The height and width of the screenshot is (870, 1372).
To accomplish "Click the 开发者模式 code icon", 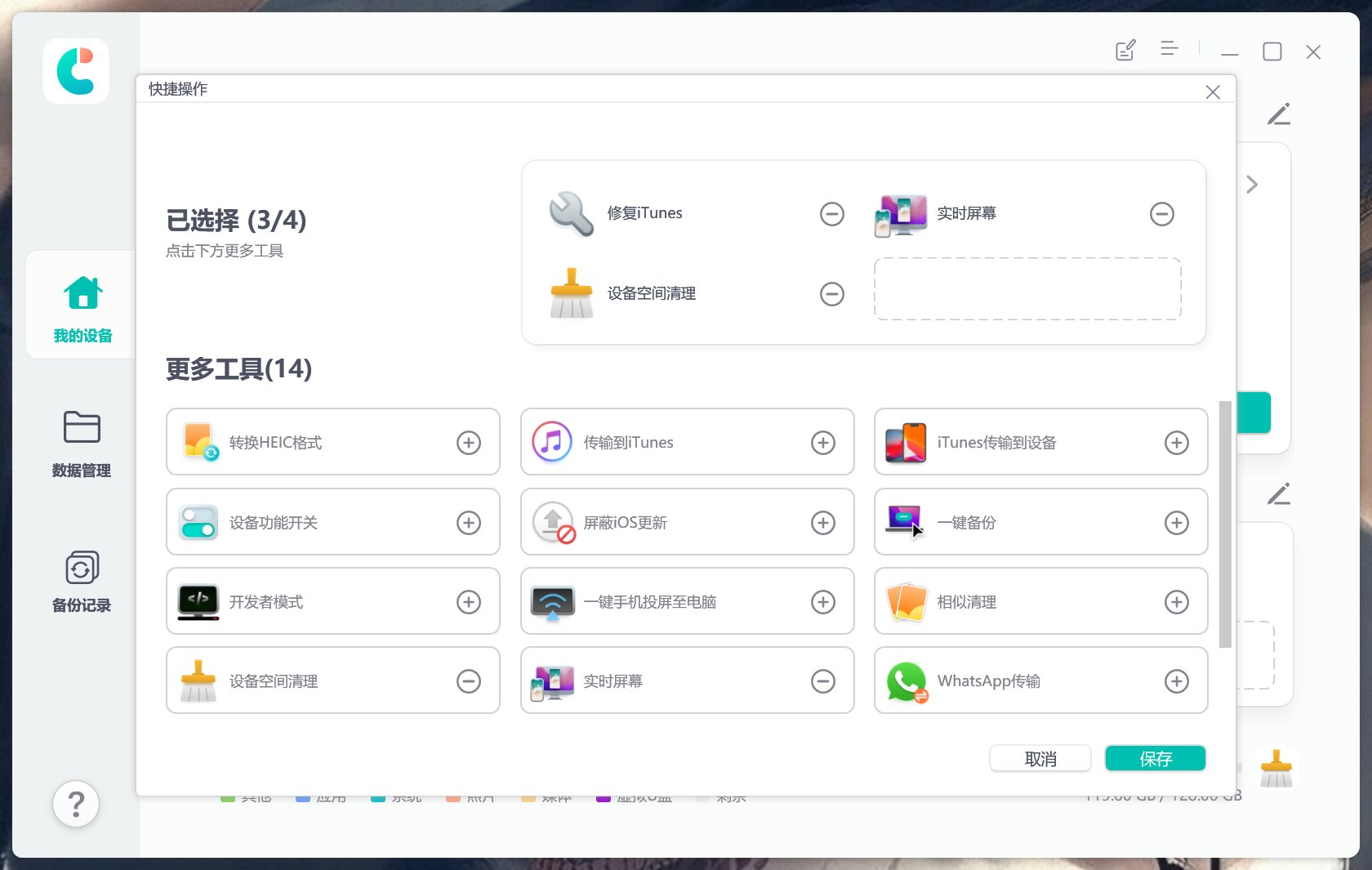I will (198, 603).
